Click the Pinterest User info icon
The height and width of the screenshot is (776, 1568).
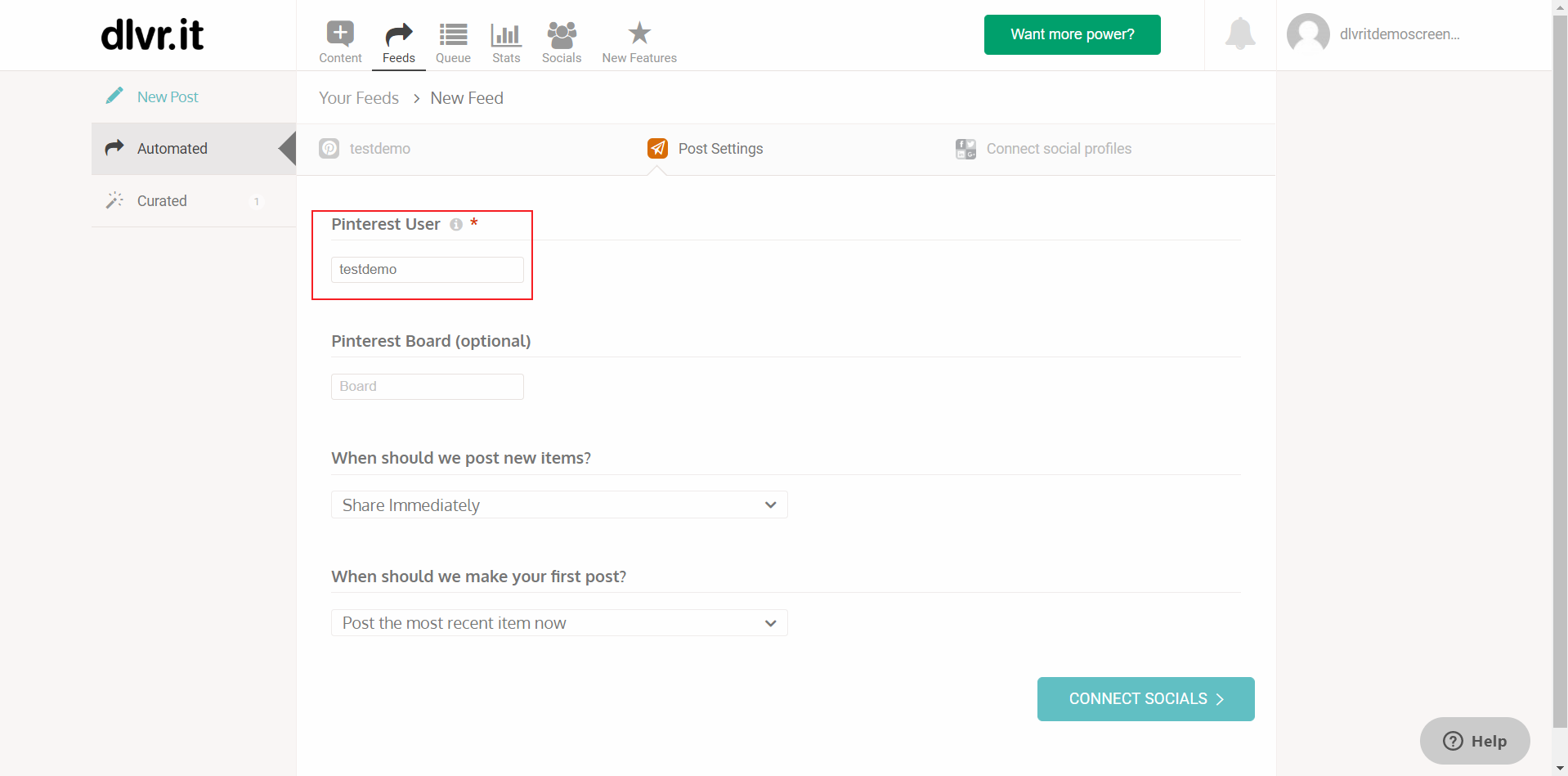[456, 225]
